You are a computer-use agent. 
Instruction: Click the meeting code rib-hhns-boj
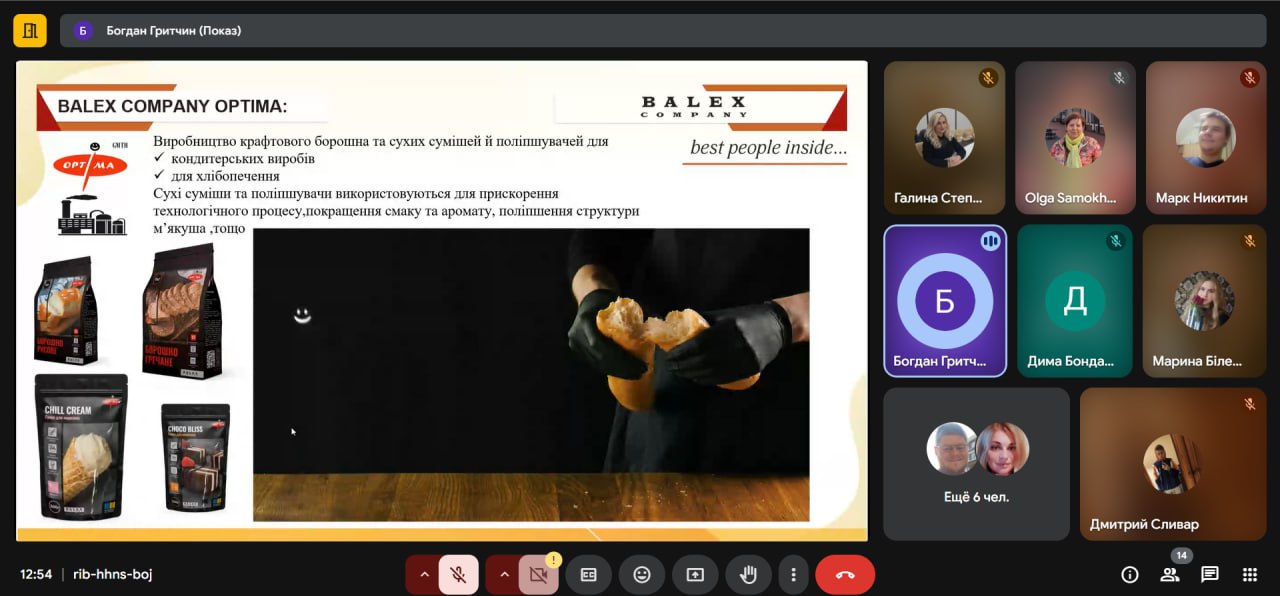[x=113, y=575]
